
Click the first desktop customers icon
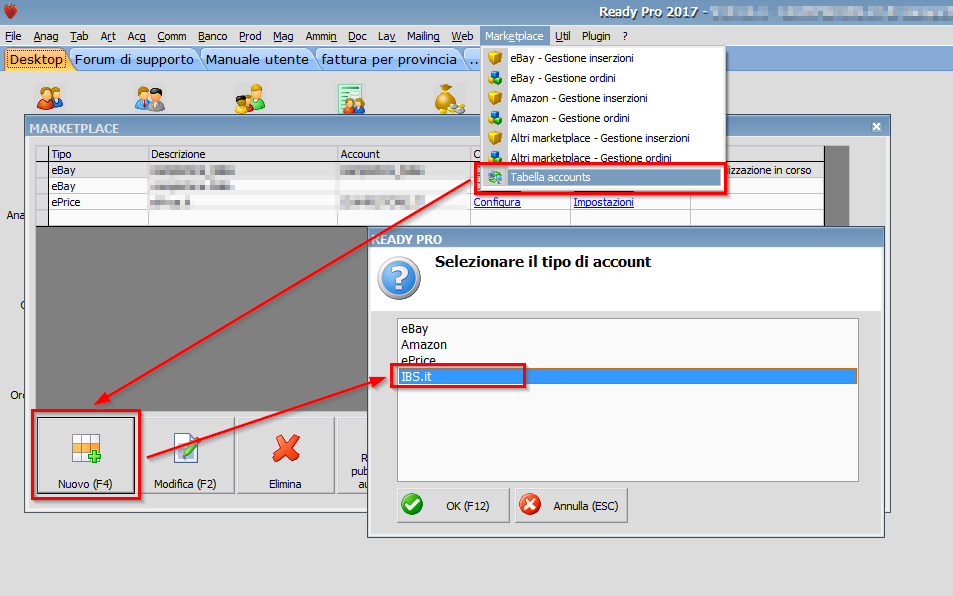coord(50,98)
